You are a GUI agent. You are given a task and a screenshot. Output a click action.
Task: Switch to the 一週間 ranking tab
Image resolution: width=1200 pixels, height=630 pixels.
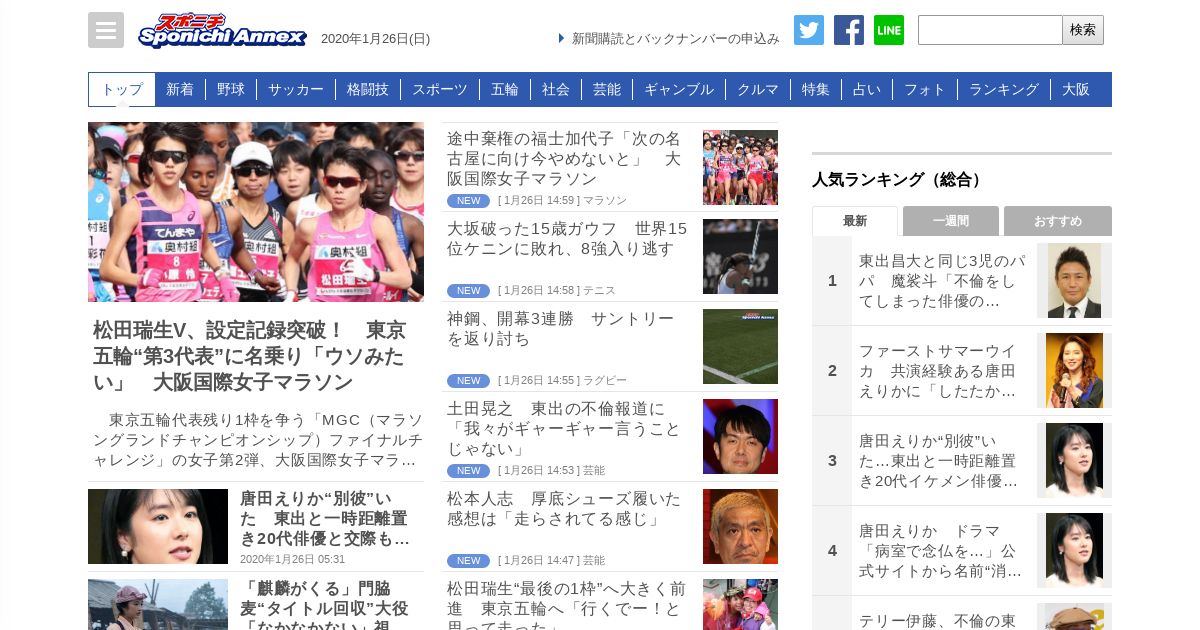tap(951, 221)
